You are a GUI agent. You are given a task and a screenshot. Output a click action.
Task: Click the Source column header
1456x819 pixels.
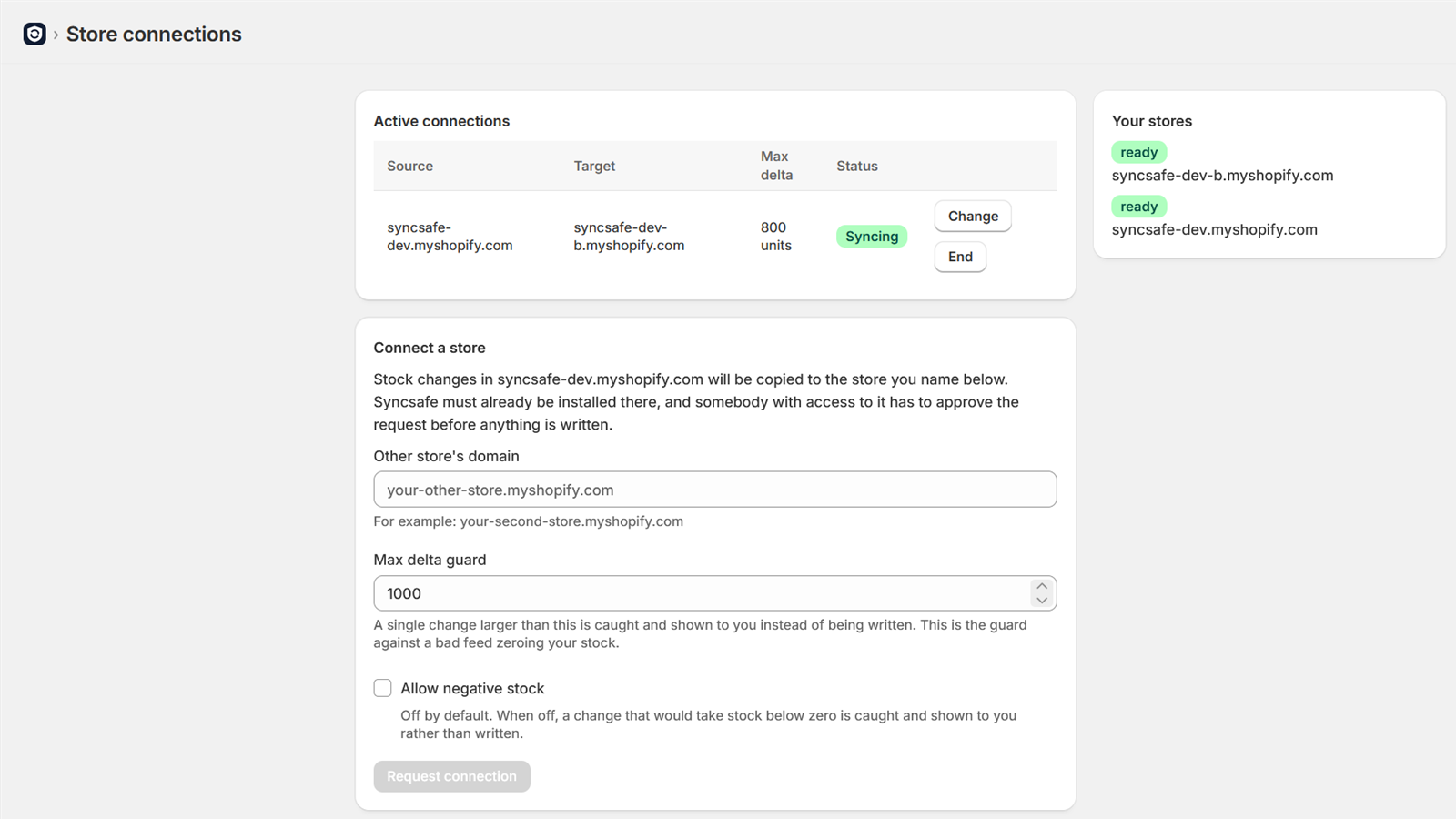tap(409, 166)
